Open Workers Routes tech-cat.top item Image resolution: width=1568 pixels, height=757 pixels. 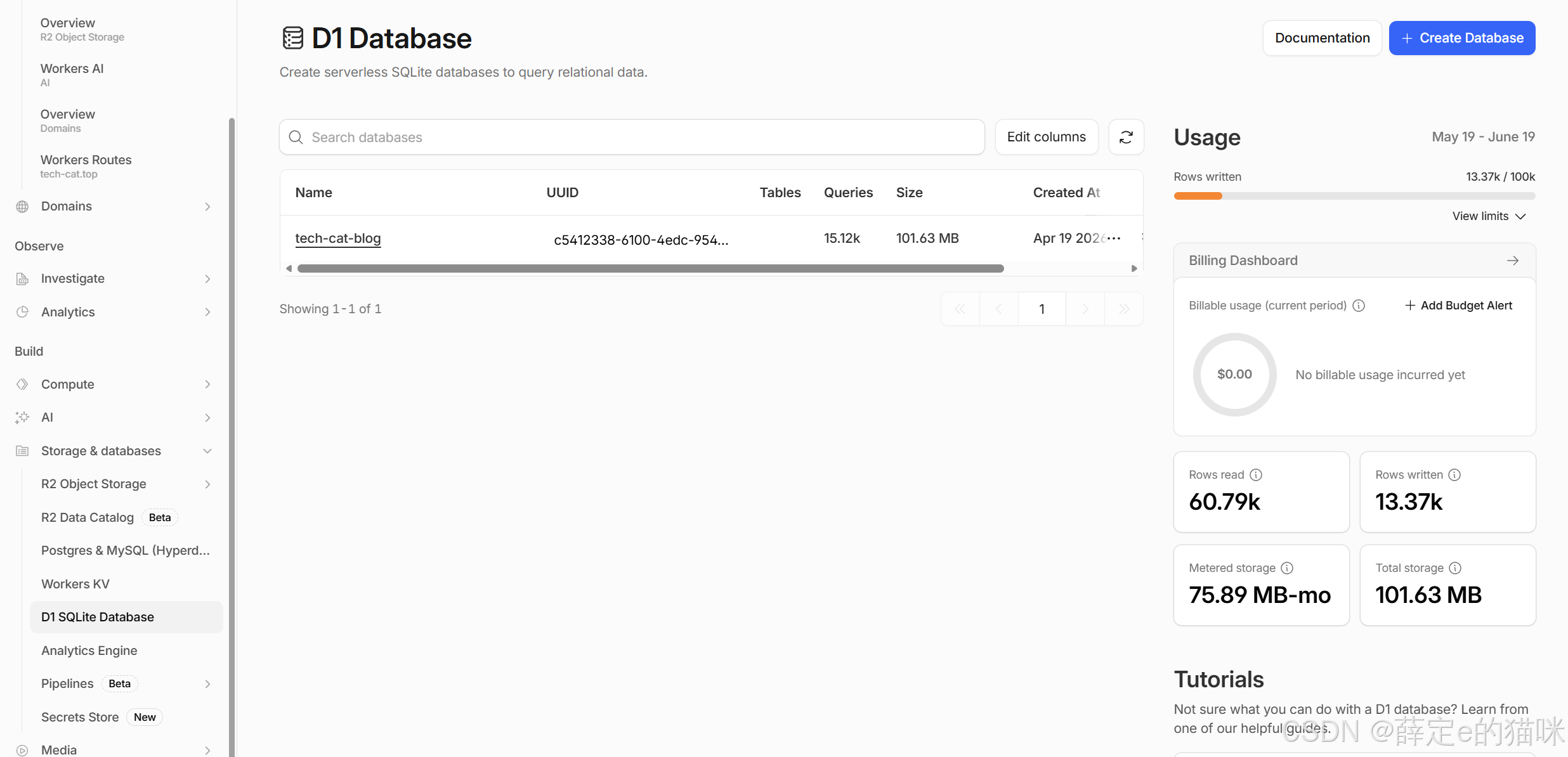86,165
